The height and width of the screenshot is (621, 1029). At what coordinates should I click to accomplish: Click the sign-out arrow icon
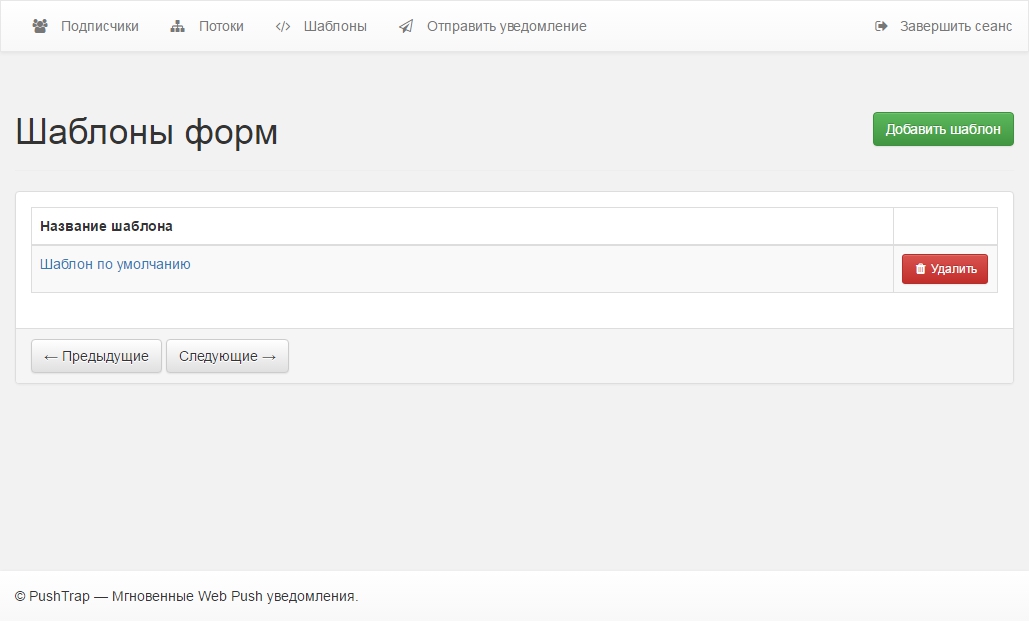[x=881, y=26]
